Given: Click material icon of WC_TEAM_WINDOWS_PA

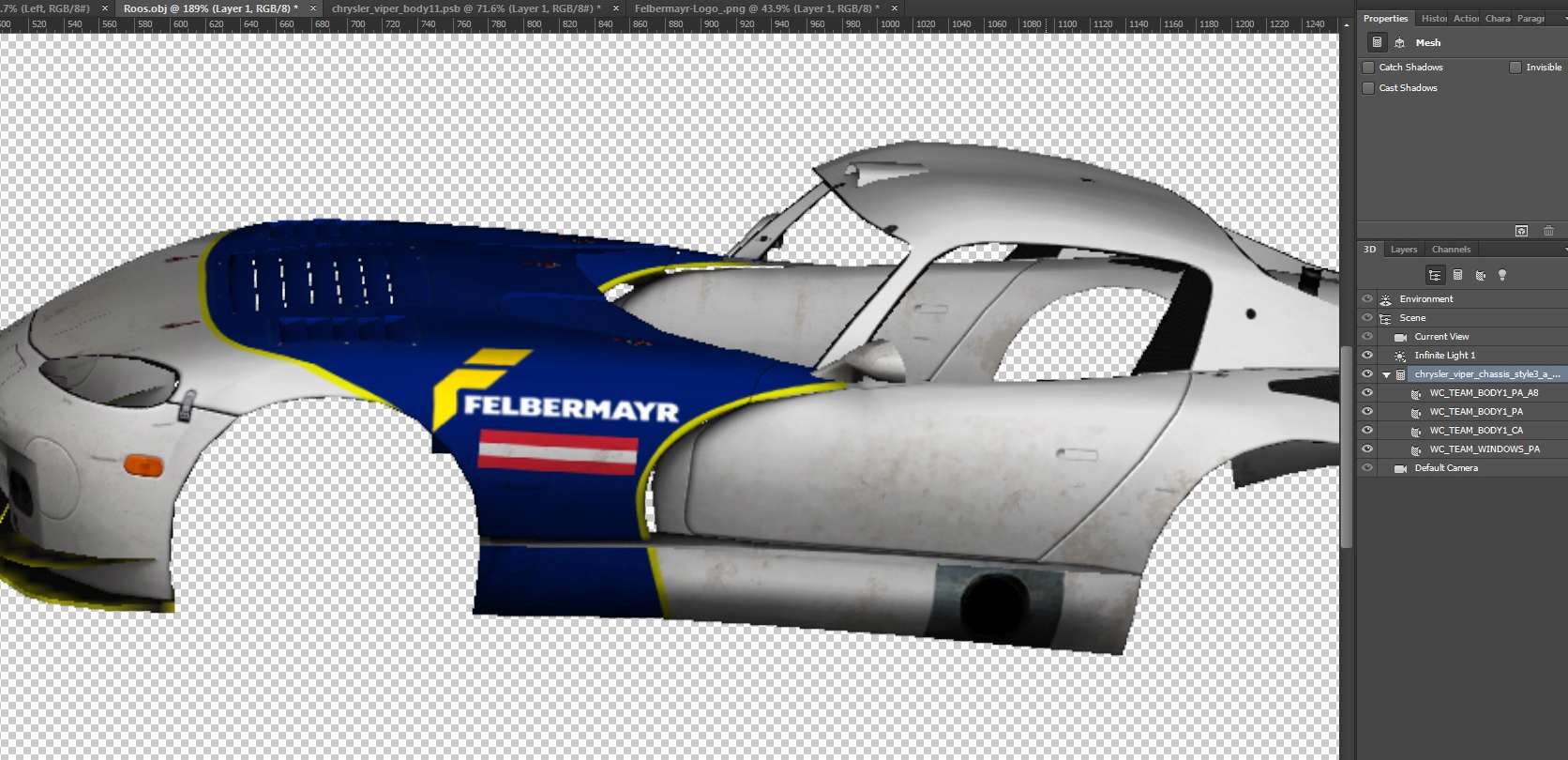Looking at the screenshot, I should click(x=1416, y=449).
